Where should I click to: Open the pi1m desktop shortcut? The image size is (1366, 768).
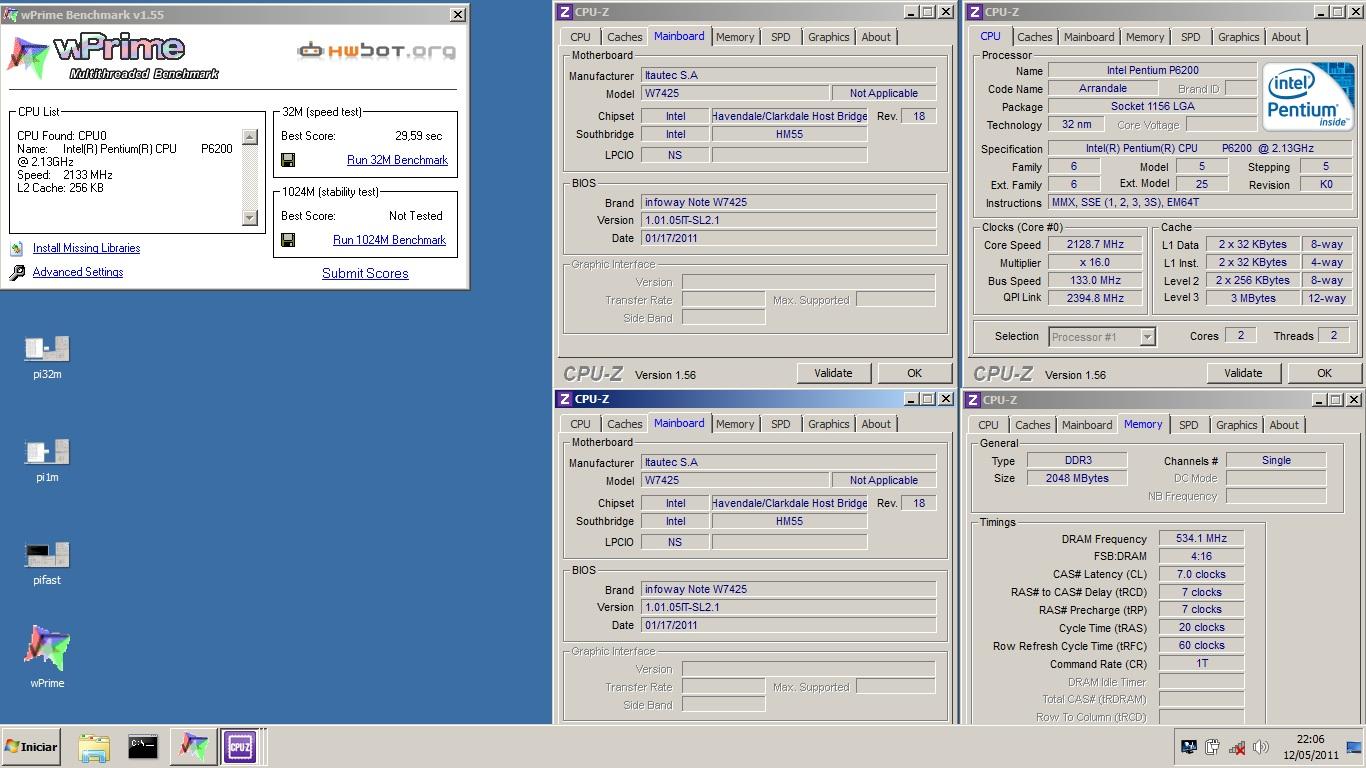tap(47, 461)
